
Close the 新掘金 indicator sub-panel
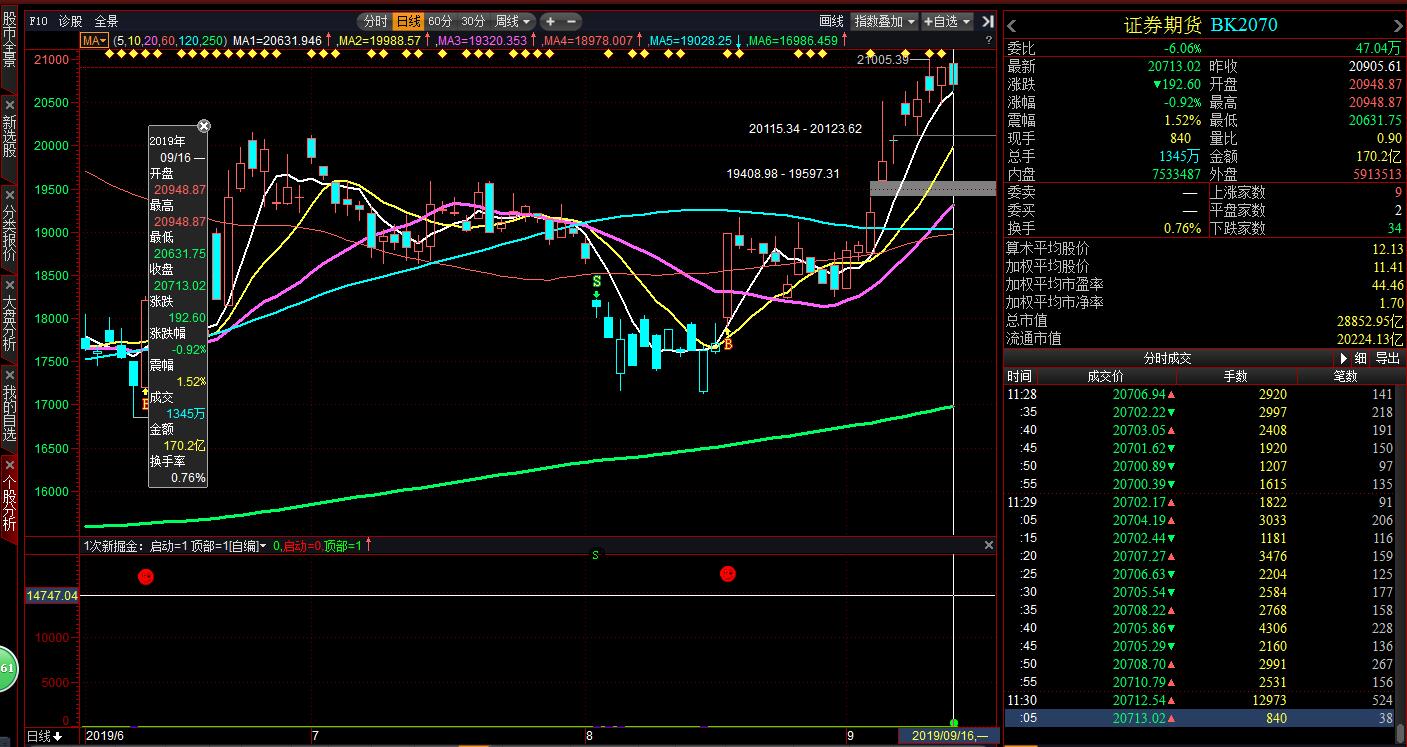click(x=989, y=545)
